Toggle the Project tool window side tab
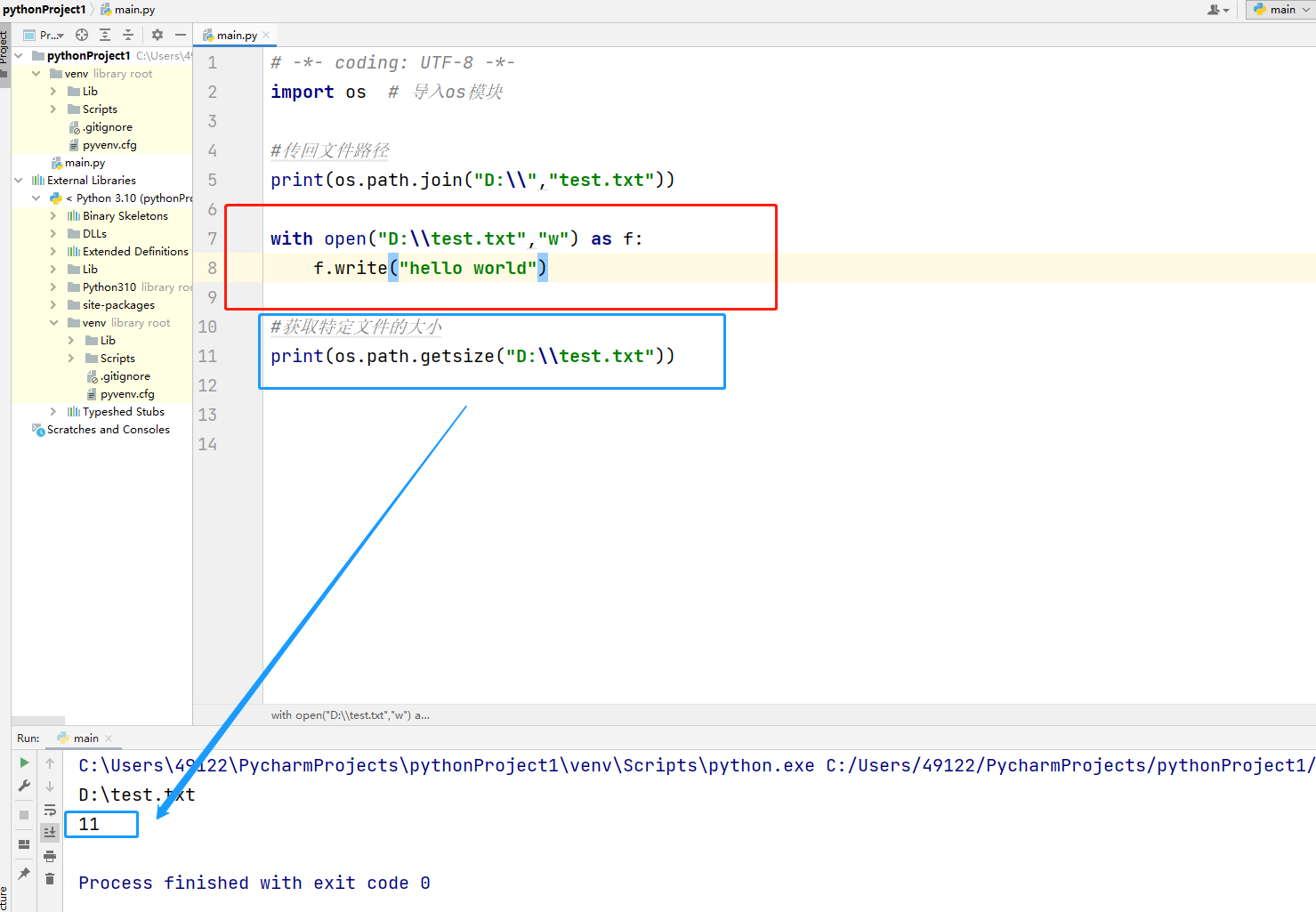Image resolution: width=1316 pixels, height=912 pixels. click(4, 53)
